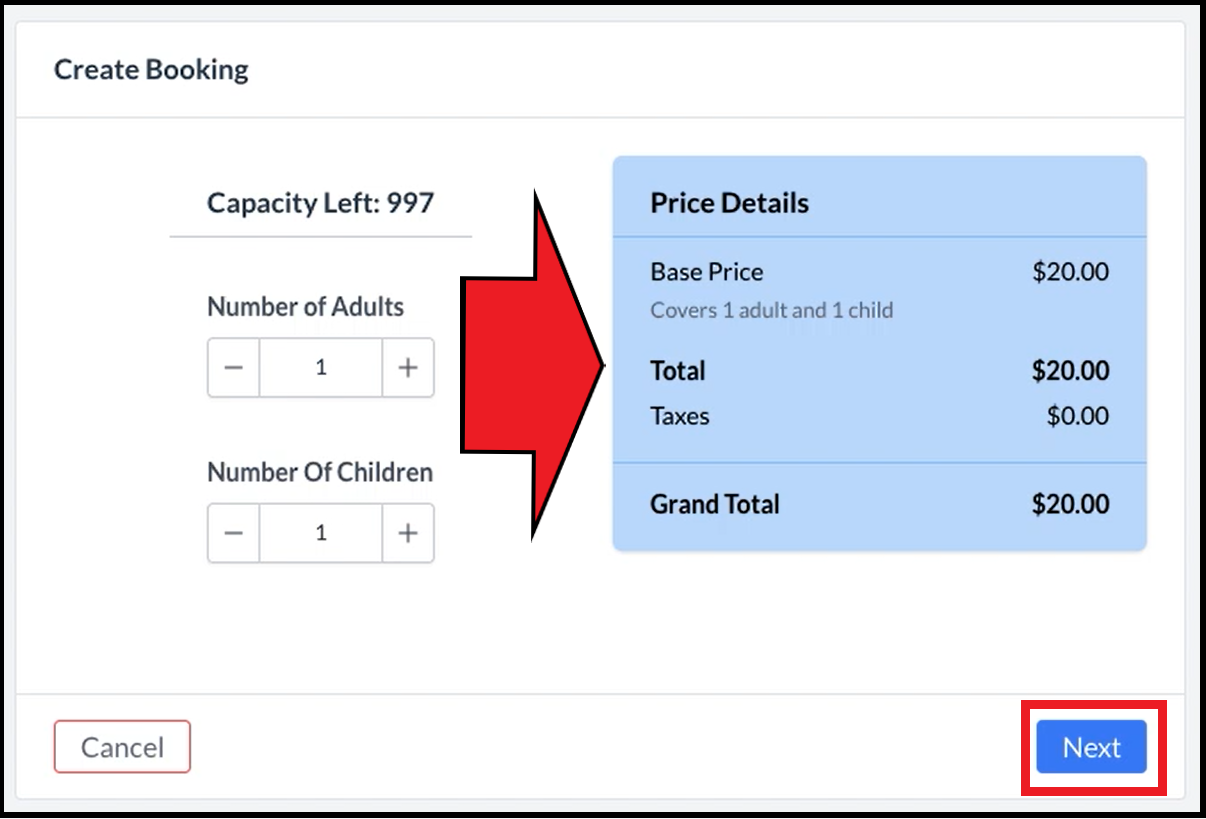
Task: Click the Grand Total amount of $20.00
Action: [x=1071, y=504]
